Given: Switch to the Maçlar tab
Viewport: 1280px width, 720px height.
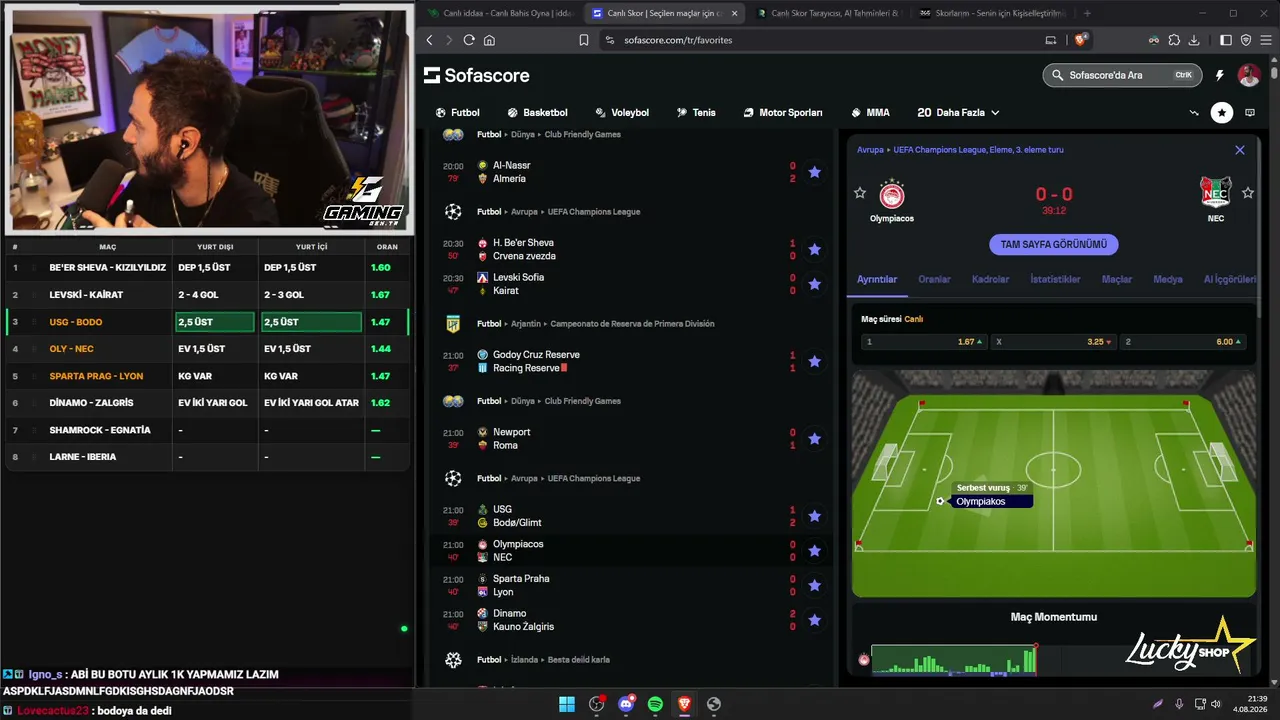Looking at the screenshot, I should [1117, 280].
